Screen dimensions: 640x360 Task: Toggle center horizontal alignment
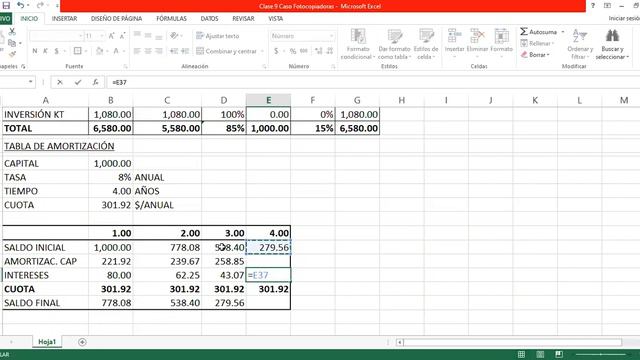tap(148, 51)
